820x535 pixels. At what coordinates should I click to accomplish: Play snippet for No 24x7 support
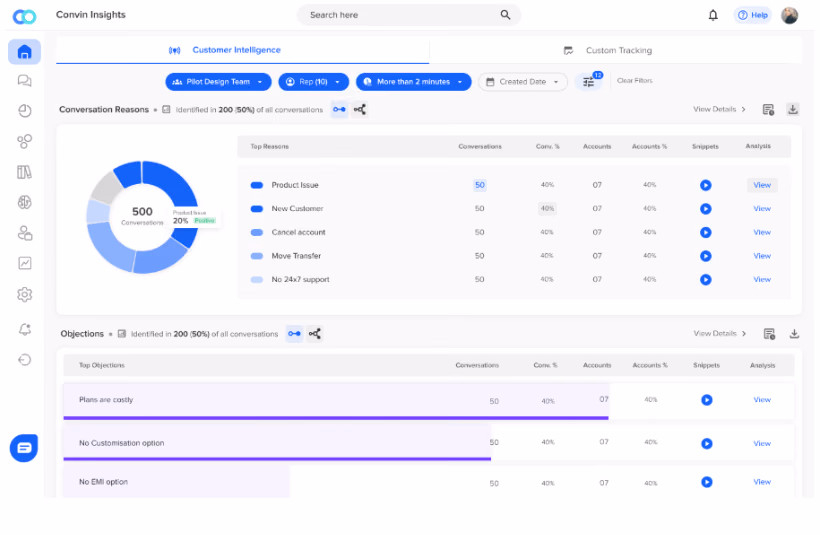705,279
